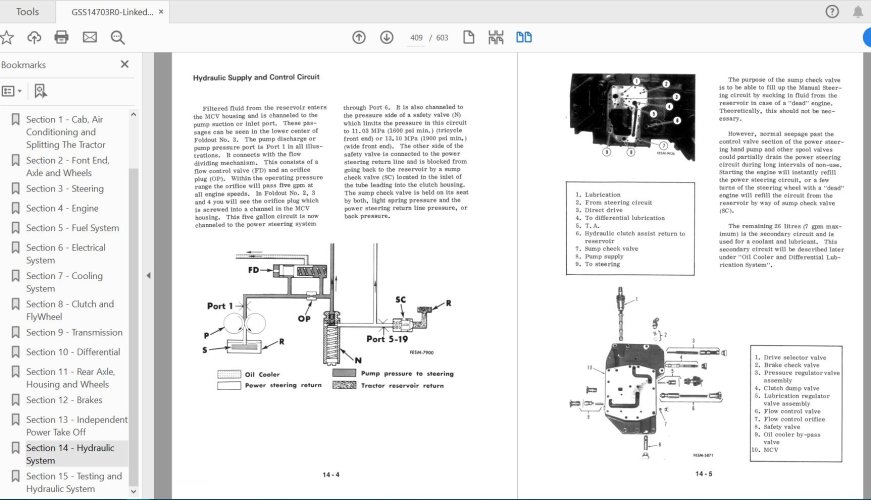Click the find text magnifier icon
The image size is (871, 500).
click(118, 37)
